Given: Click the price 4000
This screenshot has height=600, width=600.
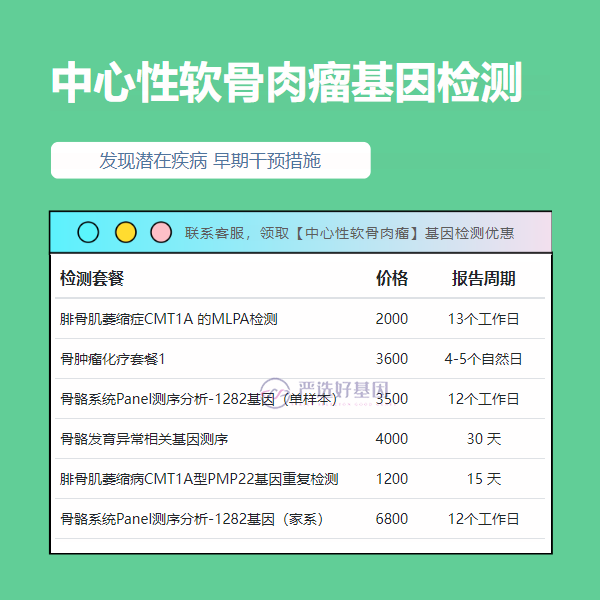Looking at the screenshot, I should (x=392, y=439).
